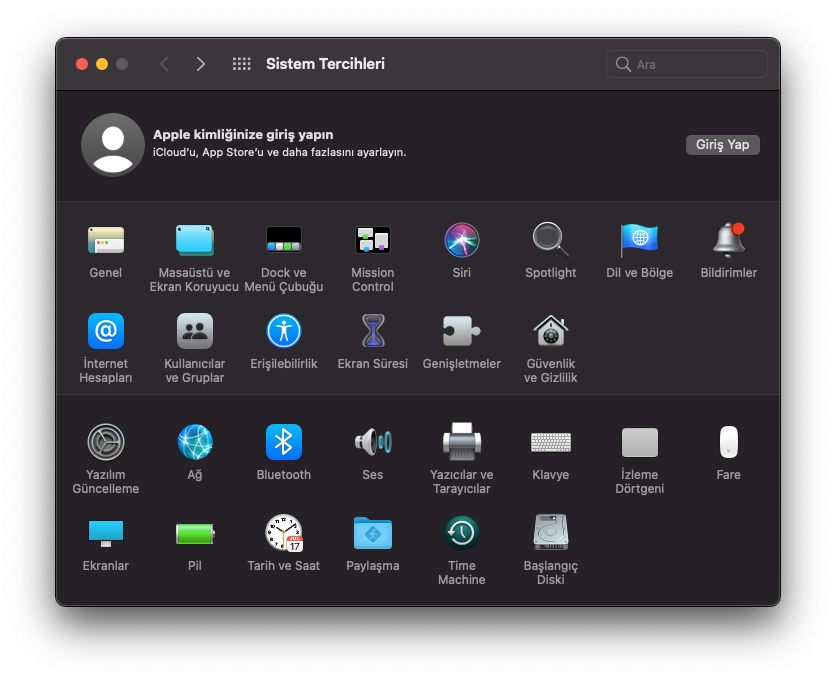
Task: Open Tarih ve Saat clock settings
Action: 284,533
